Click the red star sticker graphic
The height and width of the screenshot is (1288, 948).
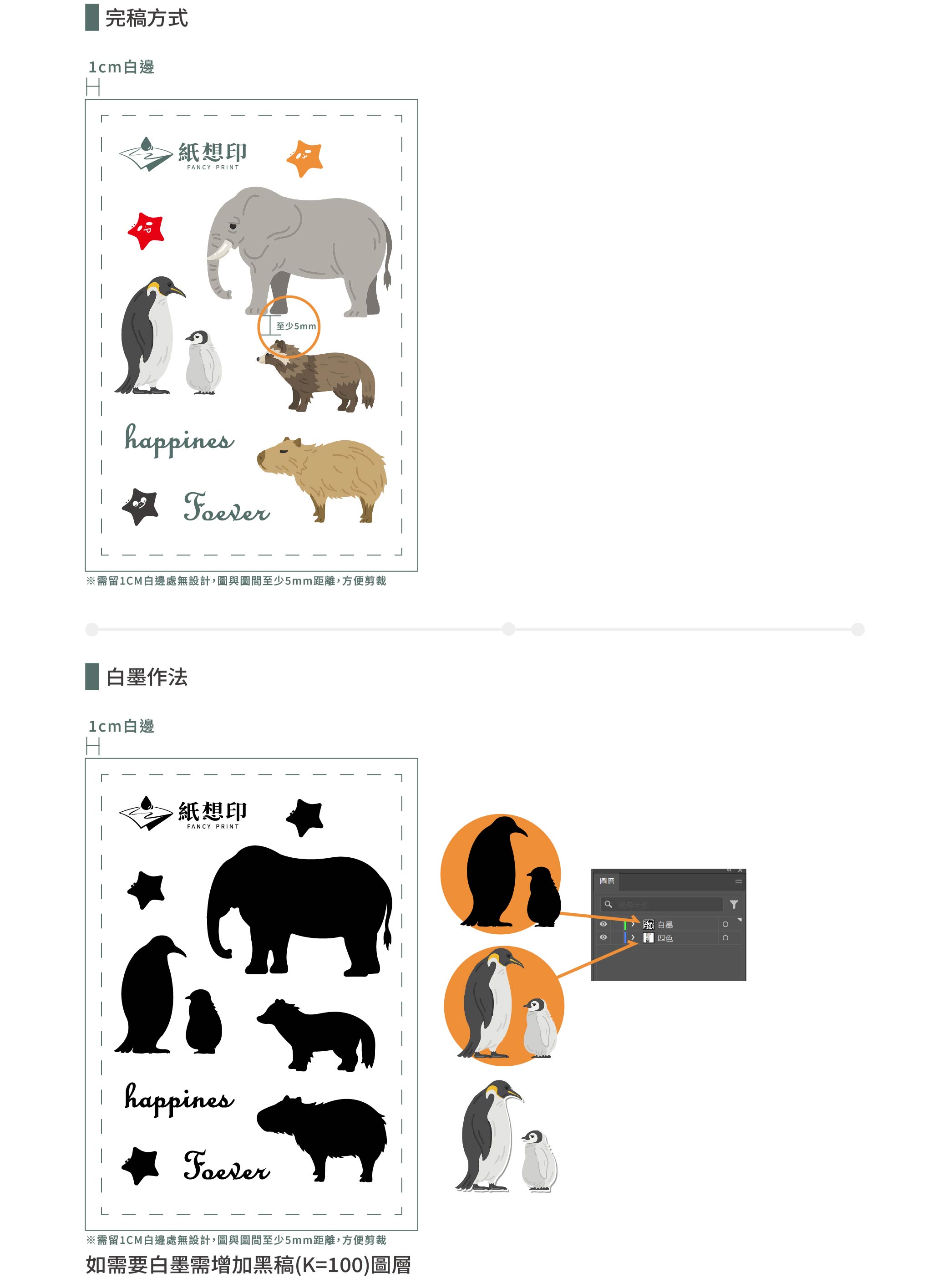(x=146, y=231)
